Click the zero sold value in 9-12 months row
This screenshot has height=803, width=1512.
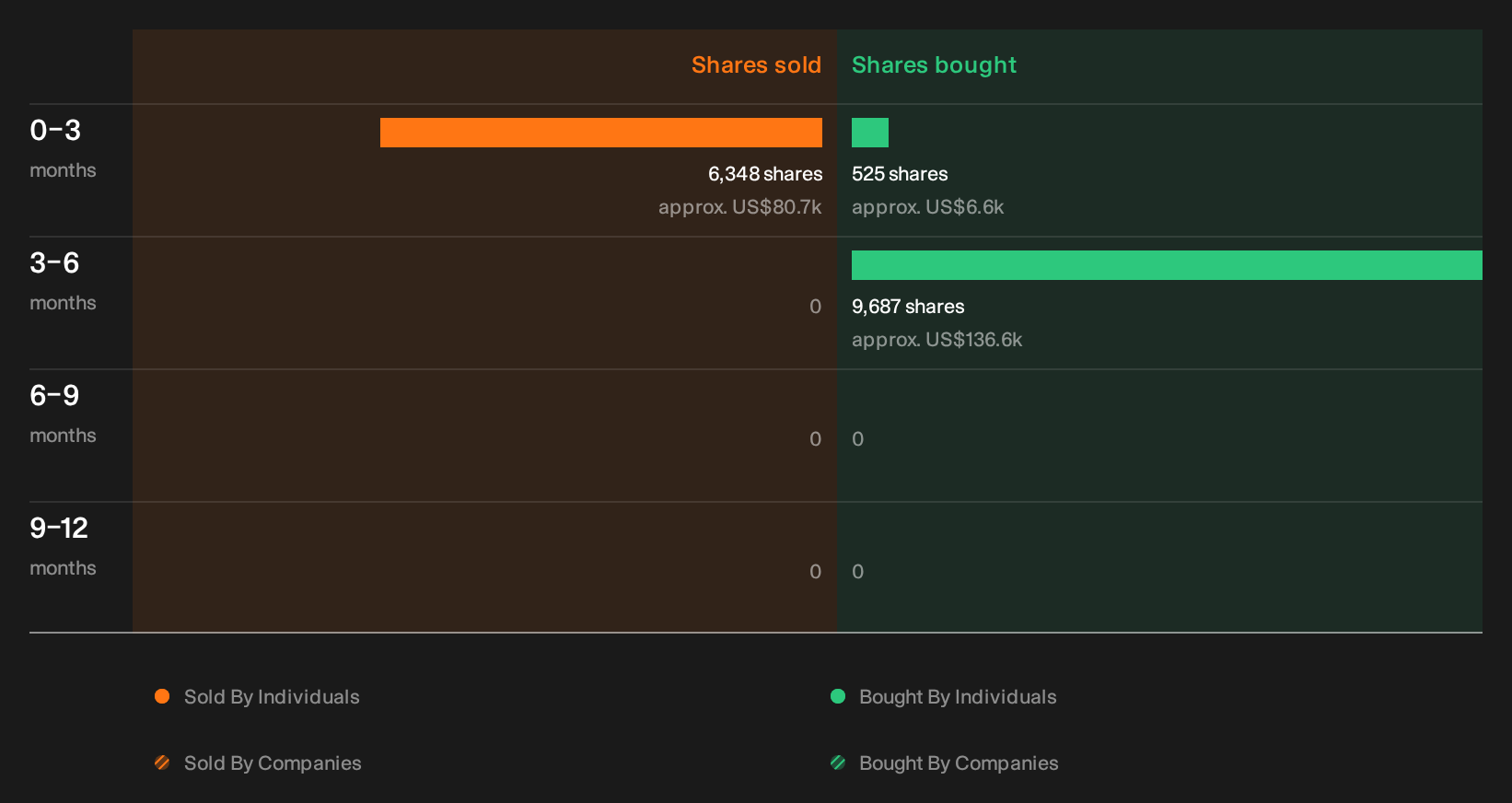click(815, 572)
